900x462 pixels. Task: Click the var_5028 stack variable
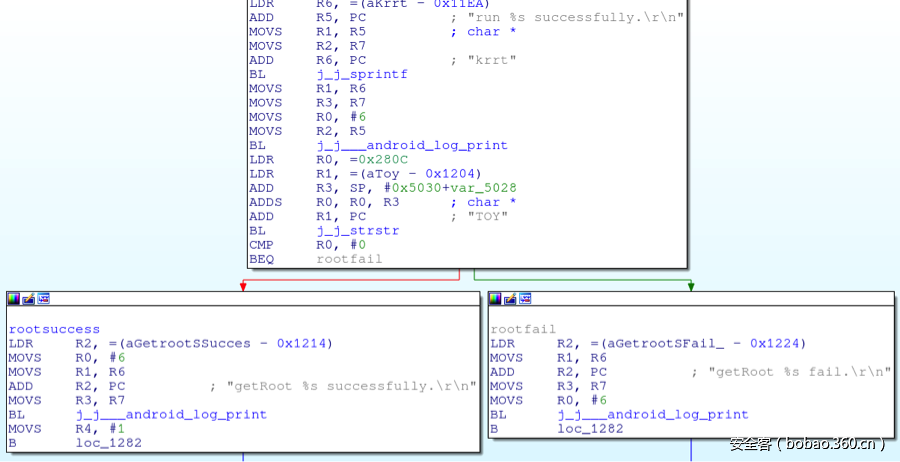click(x=483, y=188)
